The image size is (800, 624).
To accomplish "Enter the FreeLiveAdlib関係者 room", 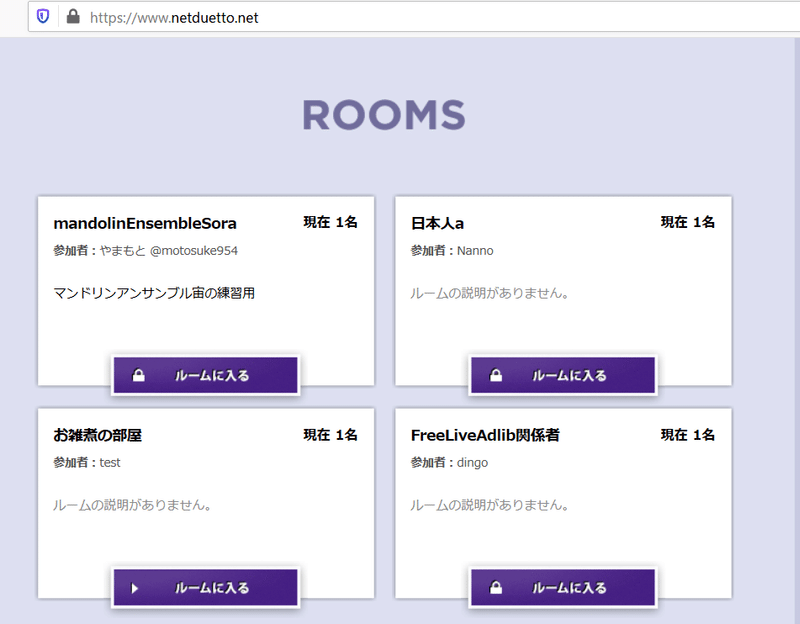I will point(563,588).
